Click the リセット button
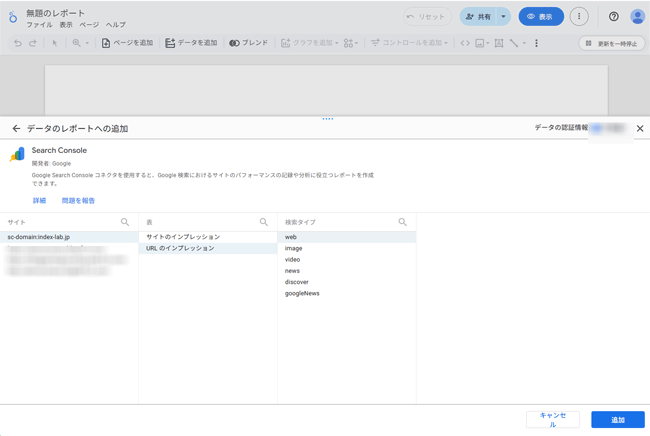650x436 pixels. pos(427,17)
